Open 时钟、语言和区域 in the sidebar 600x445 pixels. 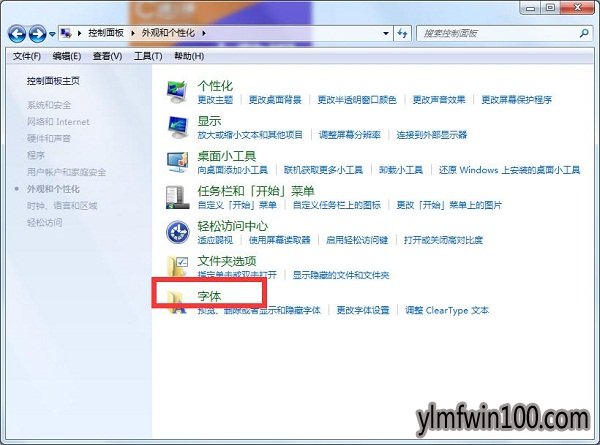(62, 206)
